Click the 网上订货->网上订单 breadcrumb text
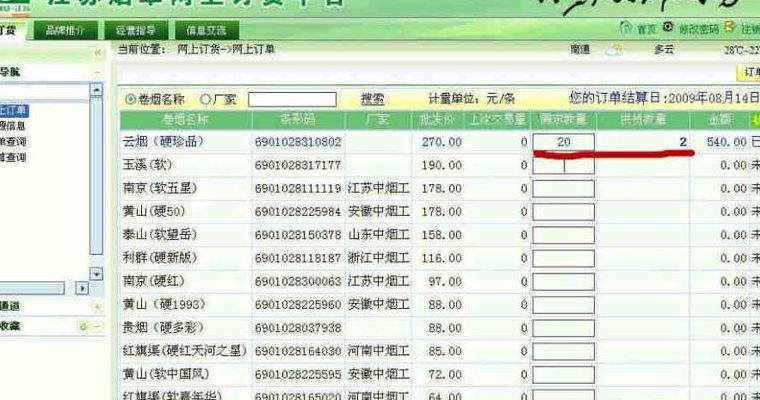This screenshot has height=400, width=760. [x=226, y=49]
